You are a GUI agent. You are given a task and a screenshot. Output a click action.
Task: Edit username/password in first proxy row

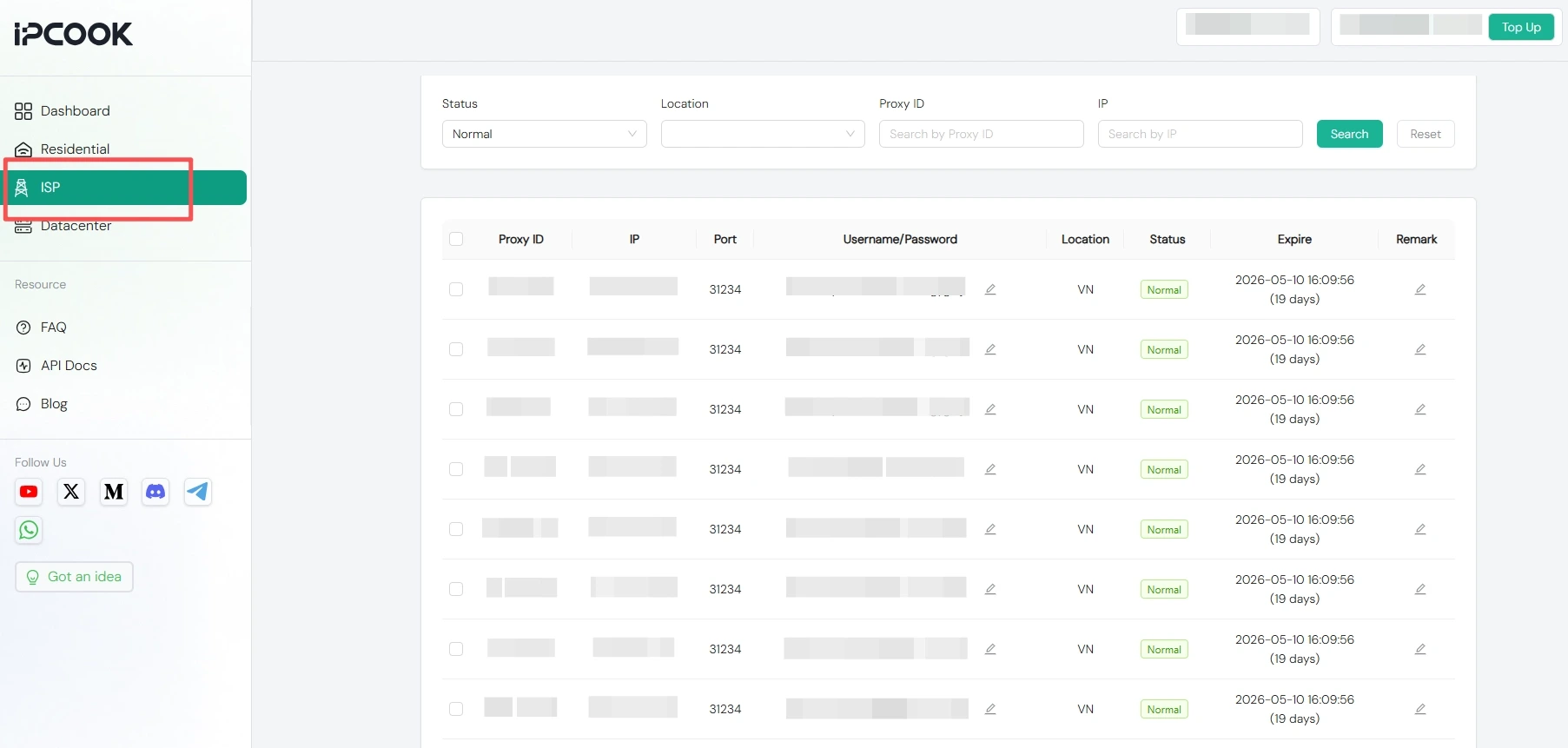(990, 289)
